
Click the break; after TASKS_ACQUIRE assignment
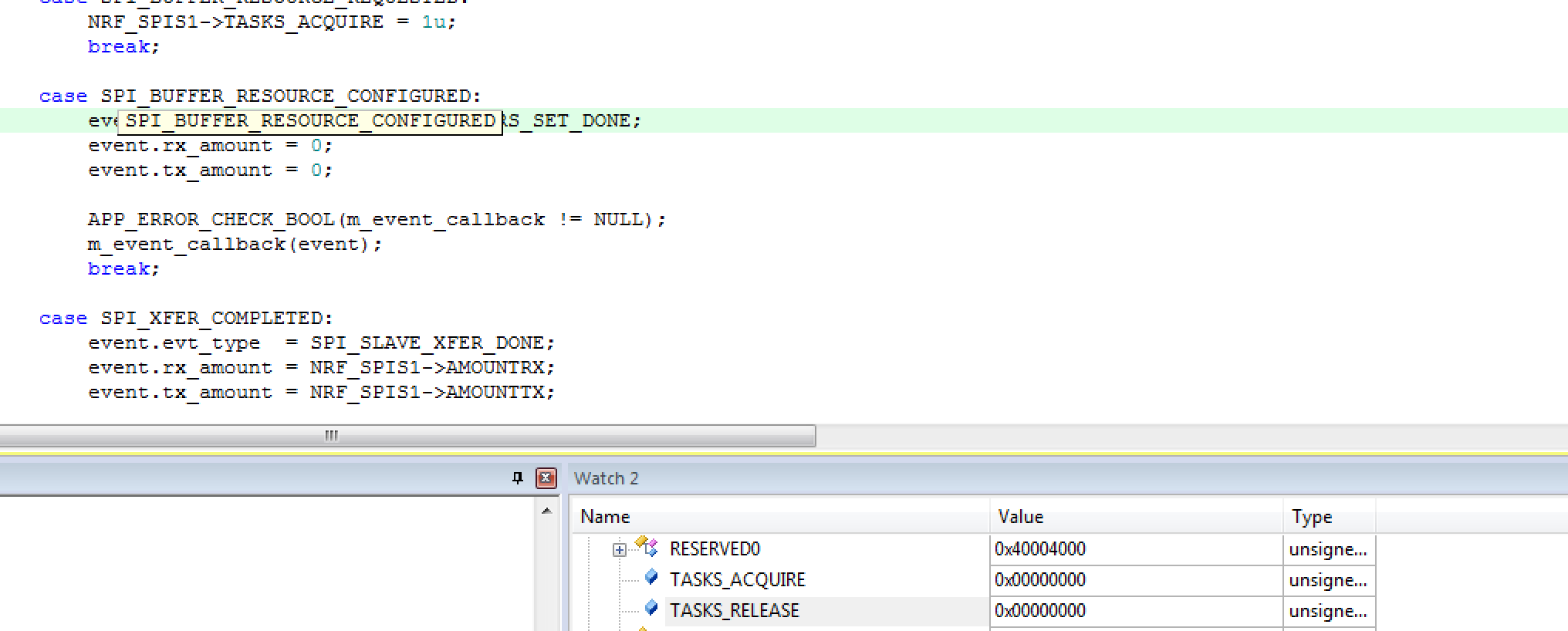click(123, 47)
